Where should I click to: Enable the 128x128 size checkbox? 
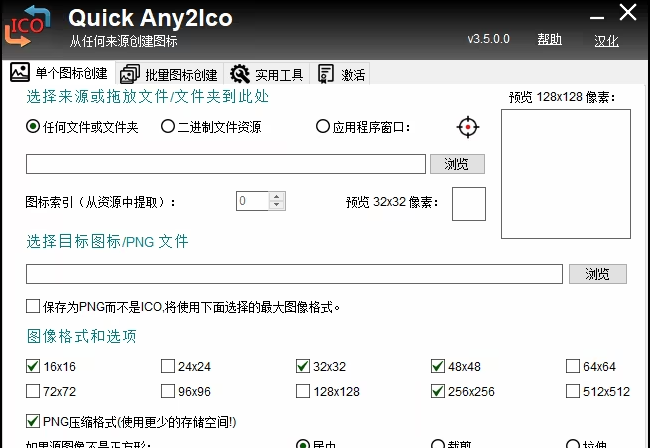click(303, 391)
